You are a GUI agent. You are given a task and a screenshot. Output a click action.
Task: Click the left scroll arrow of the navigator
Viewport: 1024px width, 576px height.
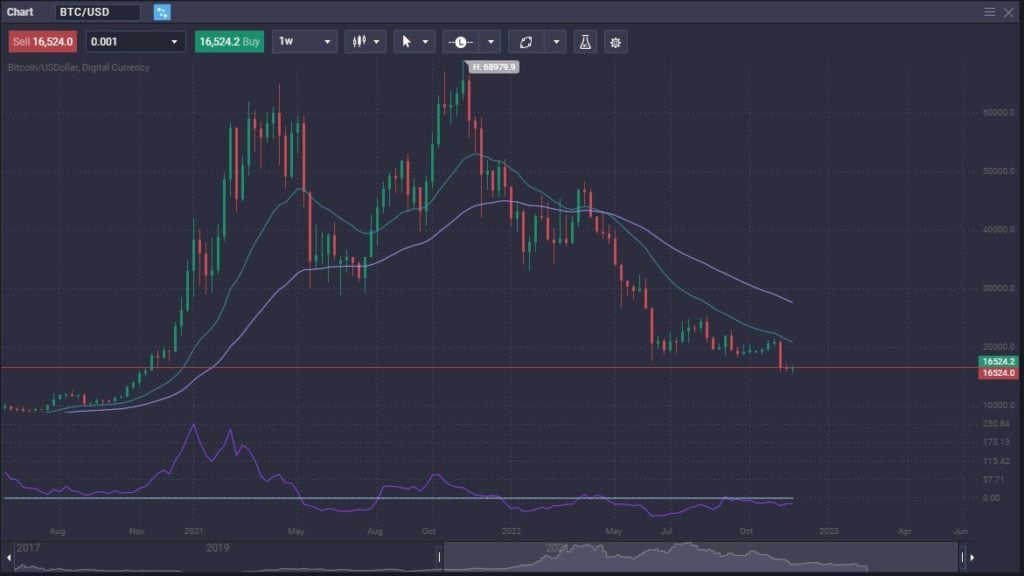click(8, 558)
